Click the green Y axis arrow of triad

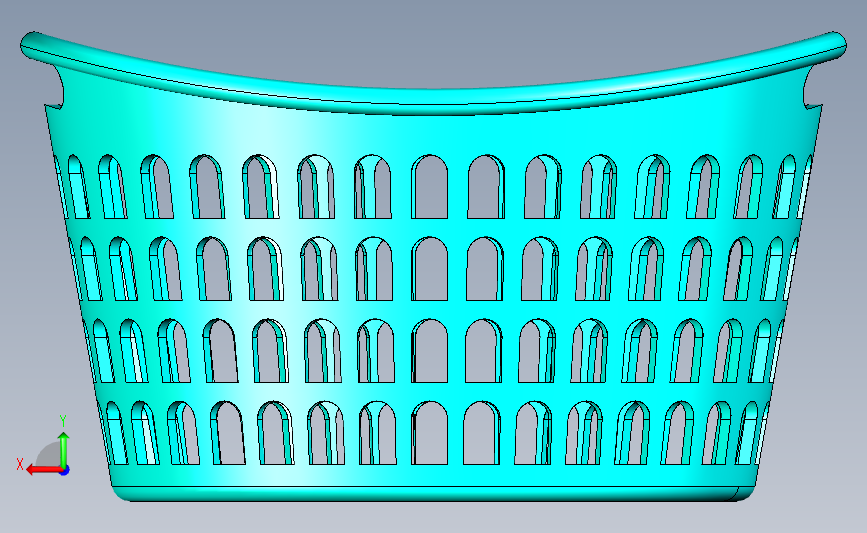pyautogui.click(x=64, y=450)
